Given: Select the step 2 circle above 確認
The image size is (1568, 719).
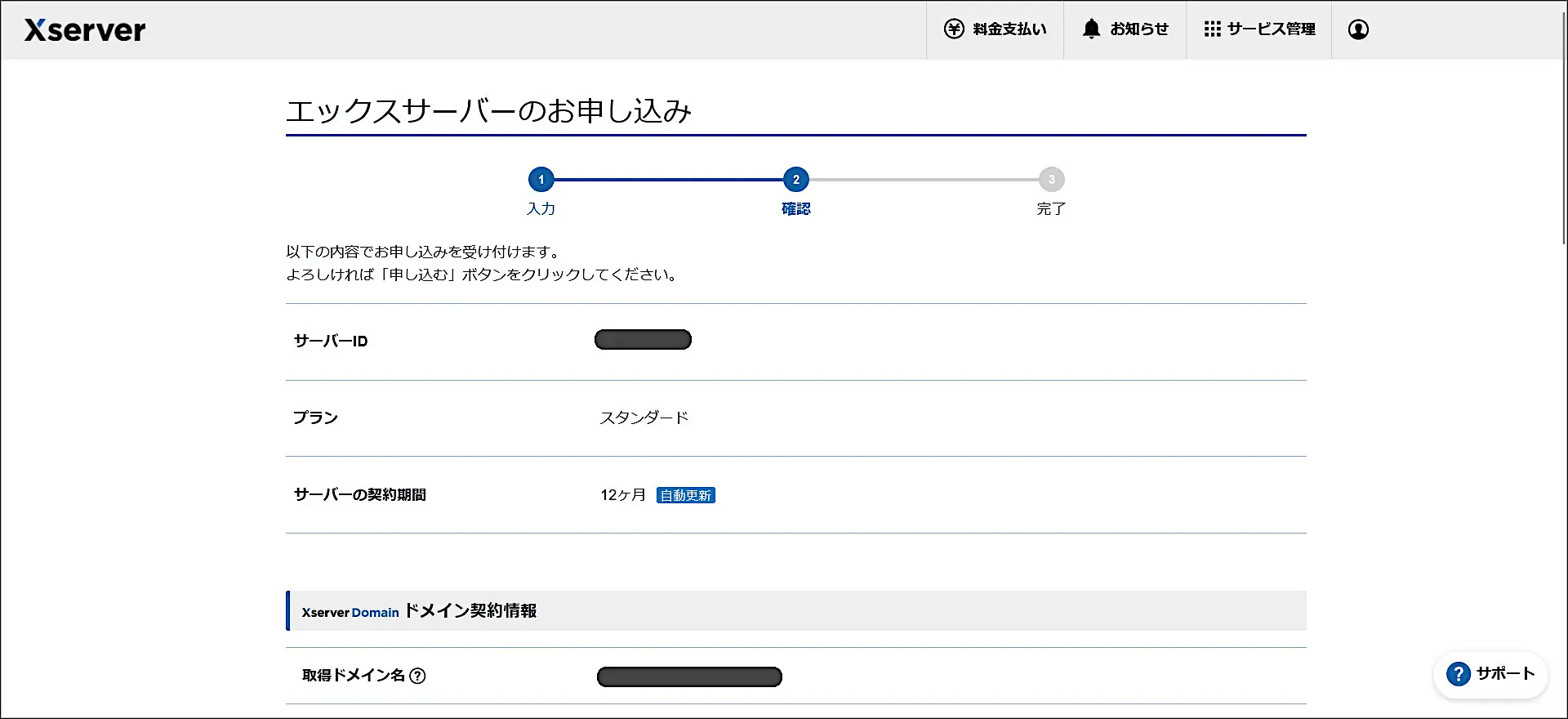Looking at the screenshot, I should click(x=796, y=180).
